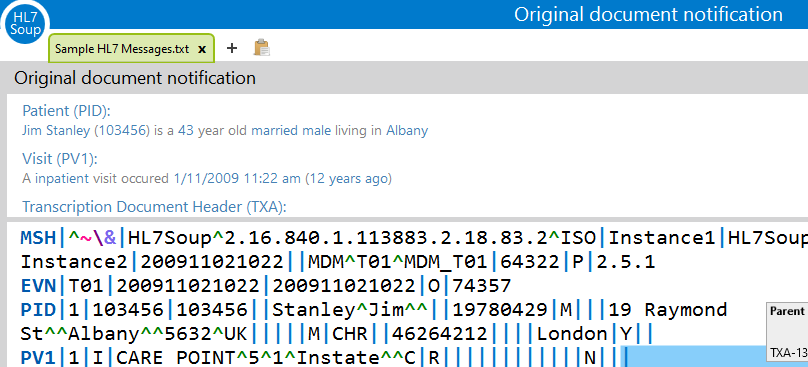Click the Original document notification section header
The image size is (808, 367).
[x=134, y=78]
